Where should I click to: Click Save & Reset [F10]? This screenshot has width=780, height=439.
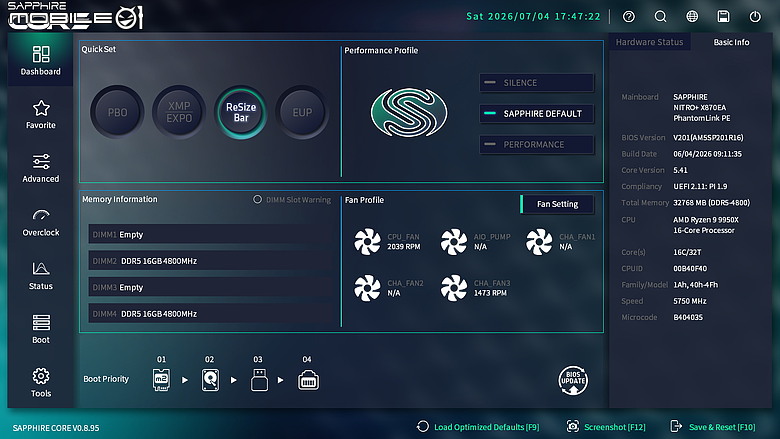point(713,427)
